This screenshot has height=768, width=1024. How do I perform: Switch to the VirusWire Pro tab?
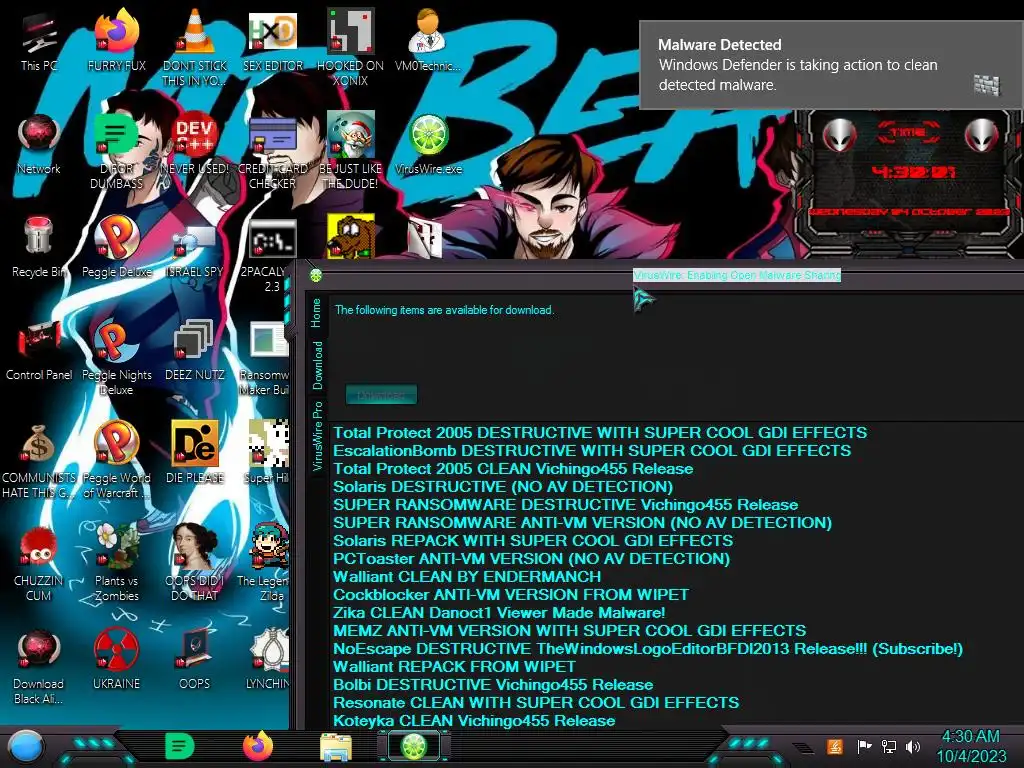point(317,436)
